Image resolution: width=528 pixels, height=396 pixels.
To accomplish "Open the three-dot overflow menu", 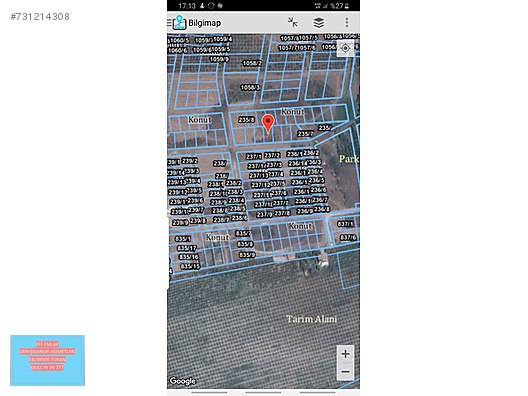I will [347, 23].
